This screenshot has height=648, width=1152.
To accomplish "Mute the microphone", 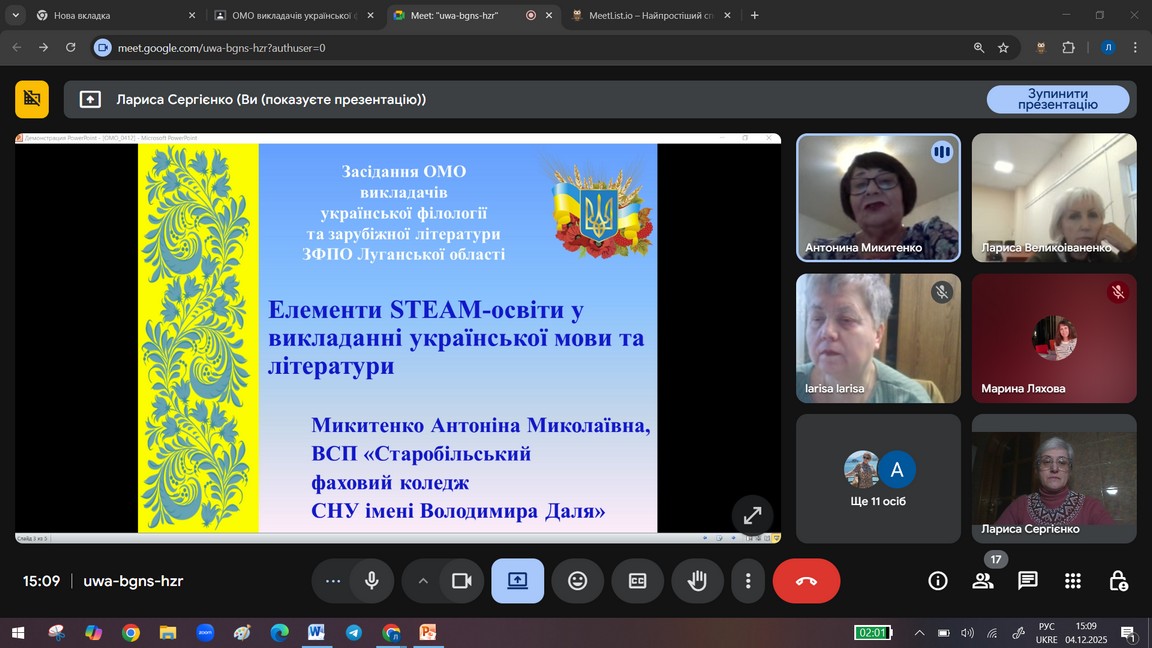I will click(372, 581).
